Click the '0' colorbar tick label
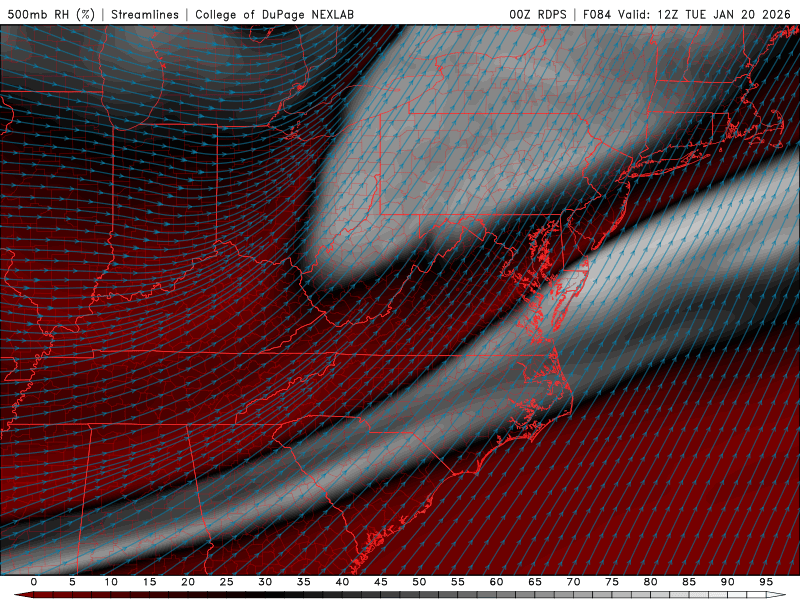 point(34,582)
